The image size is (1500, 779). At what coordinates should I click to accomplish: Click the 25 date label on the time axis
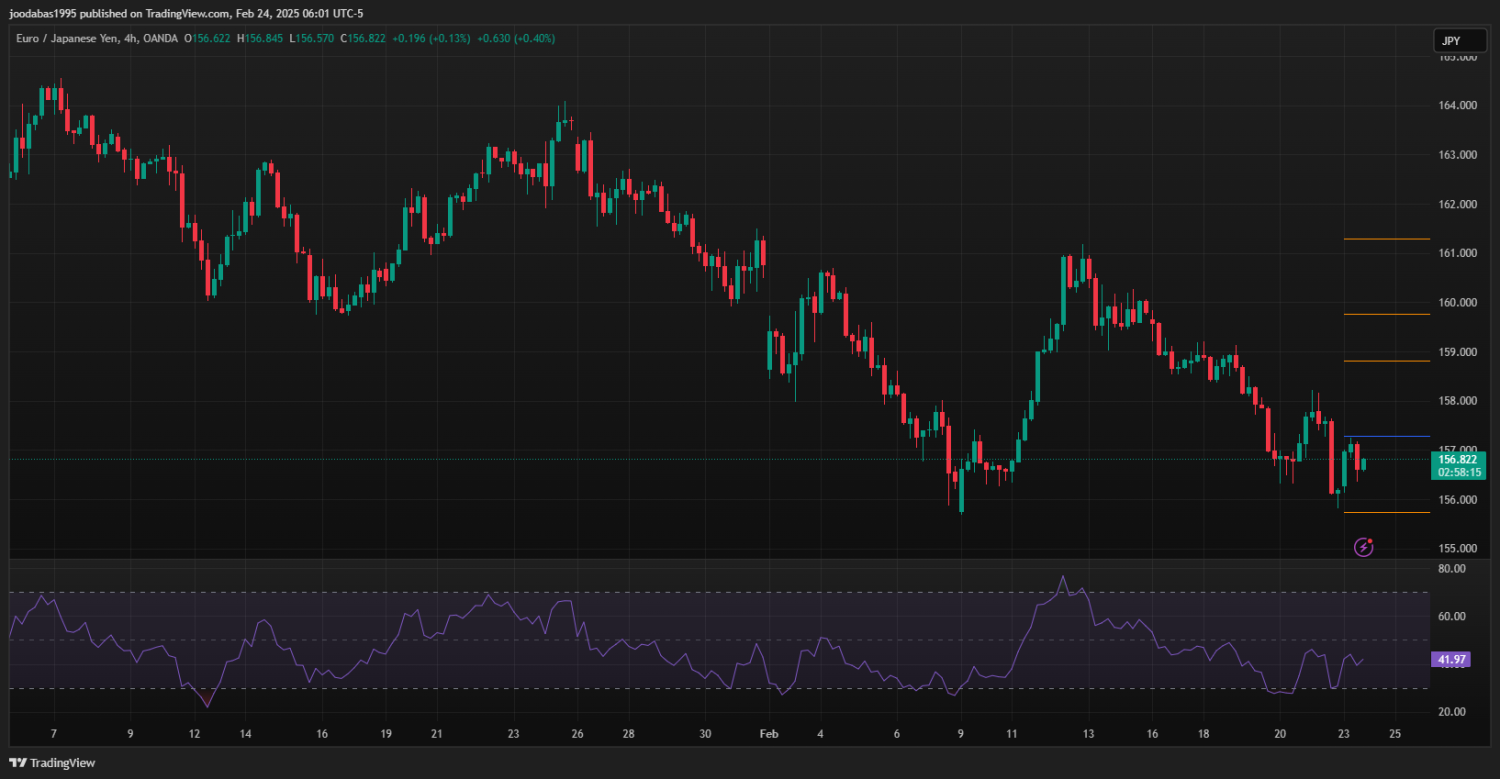tap(1395, 734)
